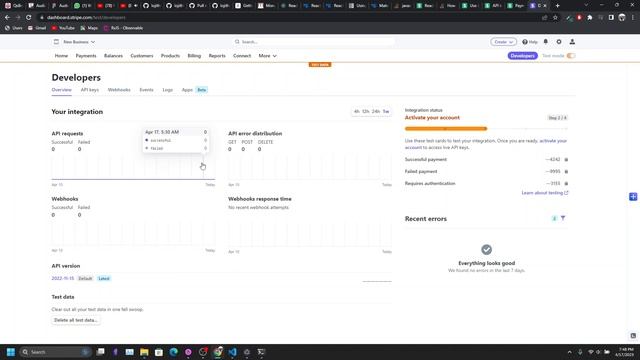Switch to the Logs tab
This screenshot has width=640, height=360.
168,90
